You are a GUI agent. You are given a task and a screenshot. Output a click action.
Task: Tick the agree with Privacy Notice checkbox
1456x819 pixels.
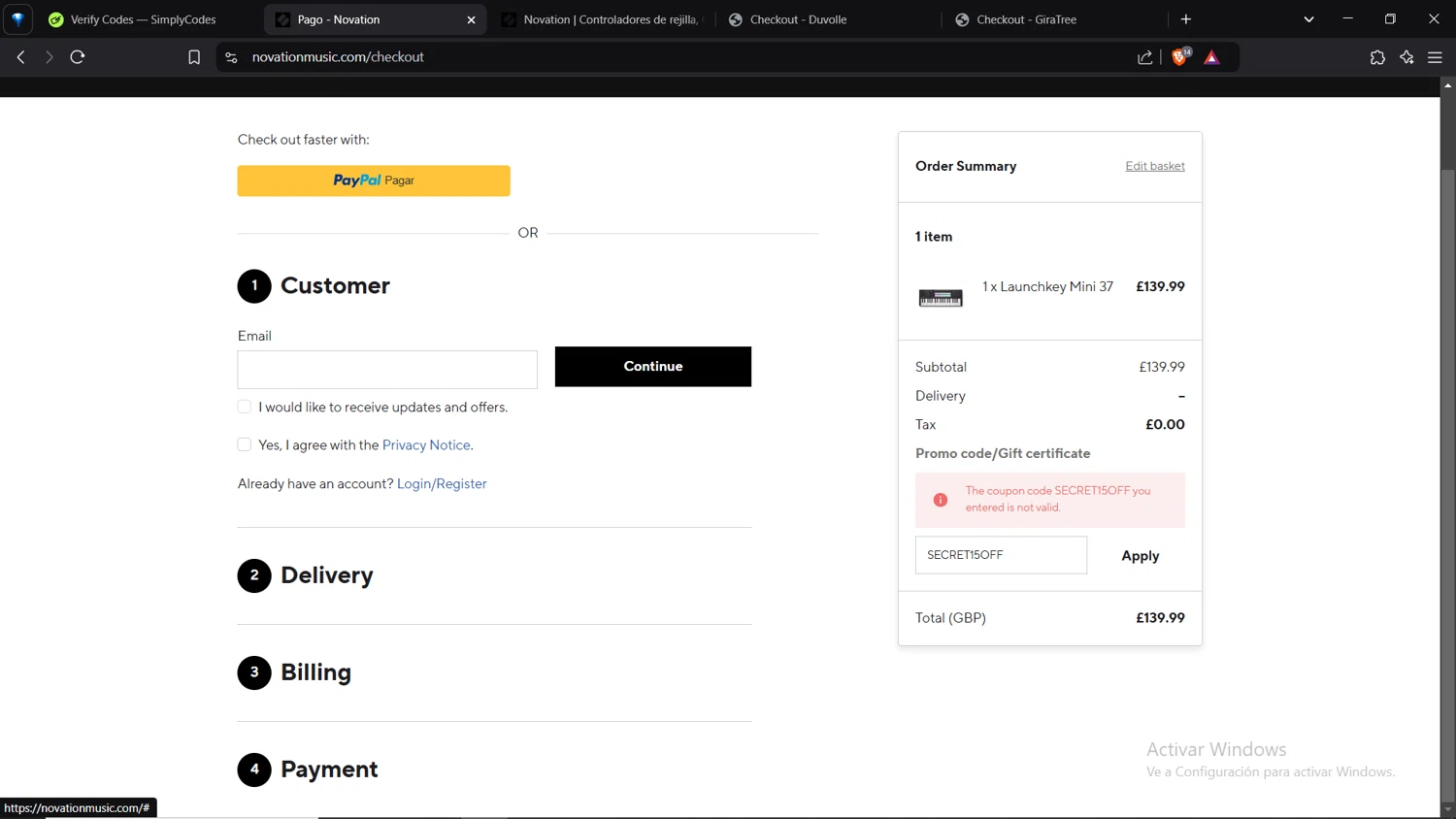245,444
